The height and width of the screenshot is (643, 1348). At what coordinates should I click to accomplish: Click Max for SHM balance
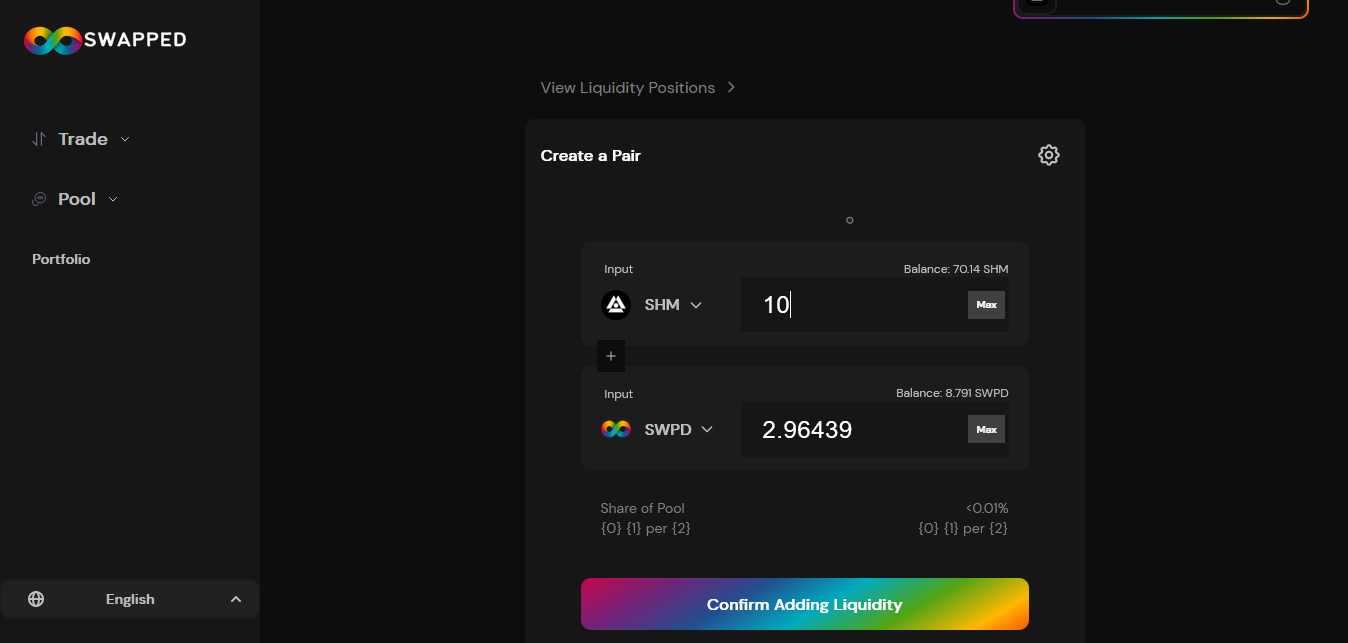986,305
